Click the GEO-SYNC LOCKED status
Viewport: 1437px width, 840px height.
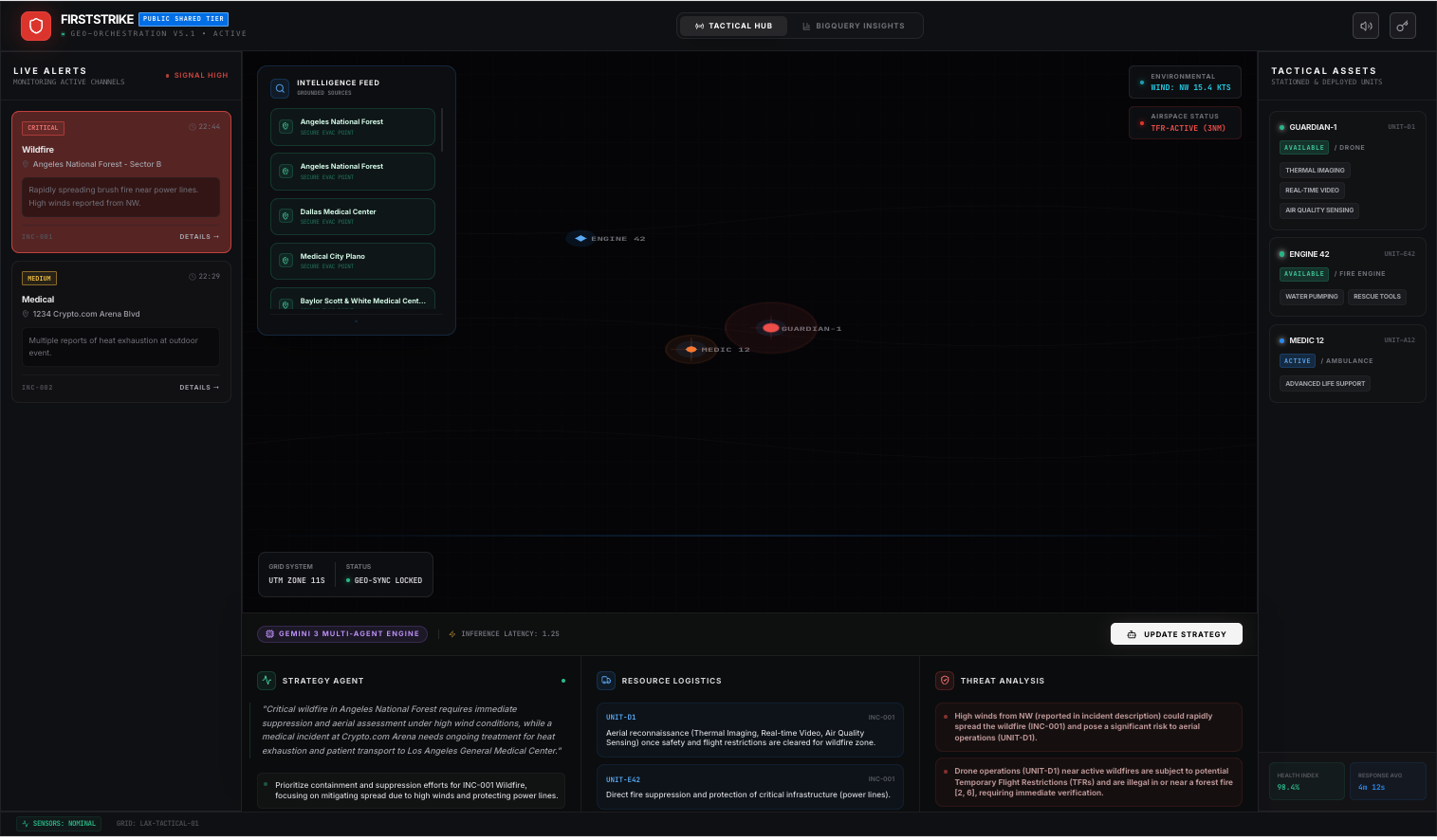(384, 580)
